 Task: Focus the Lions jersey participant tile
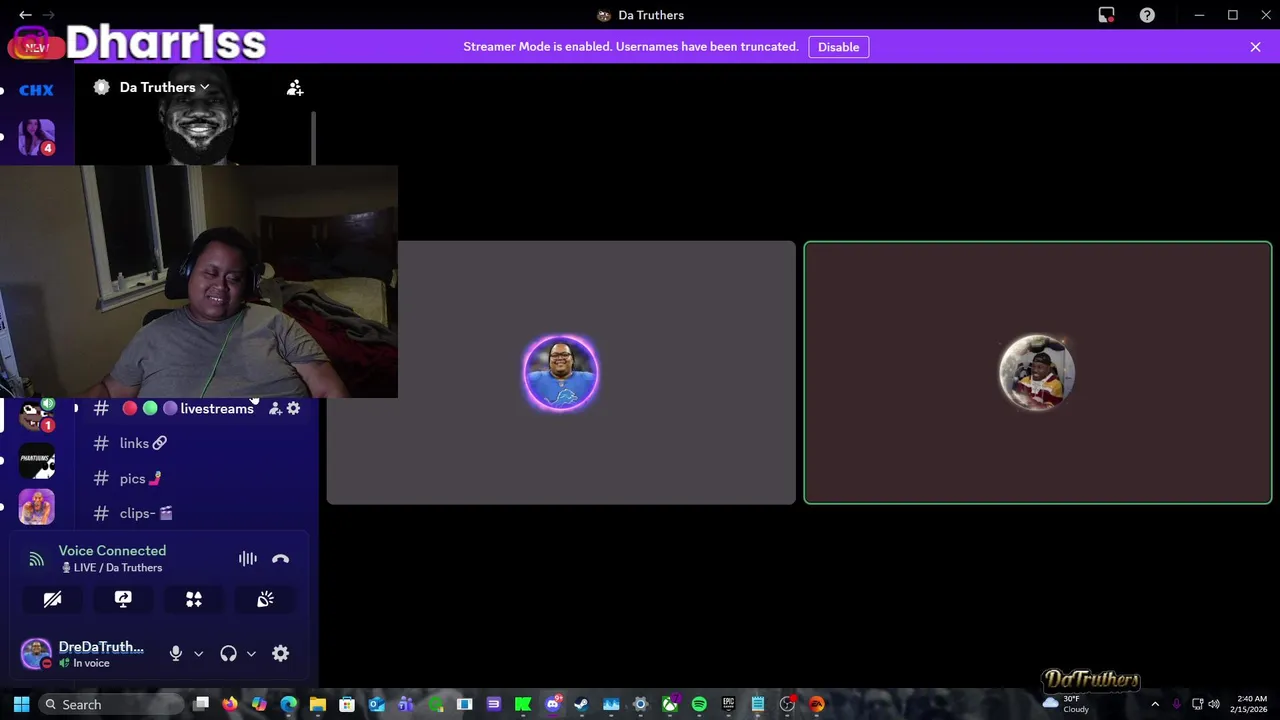coord(561,372)
